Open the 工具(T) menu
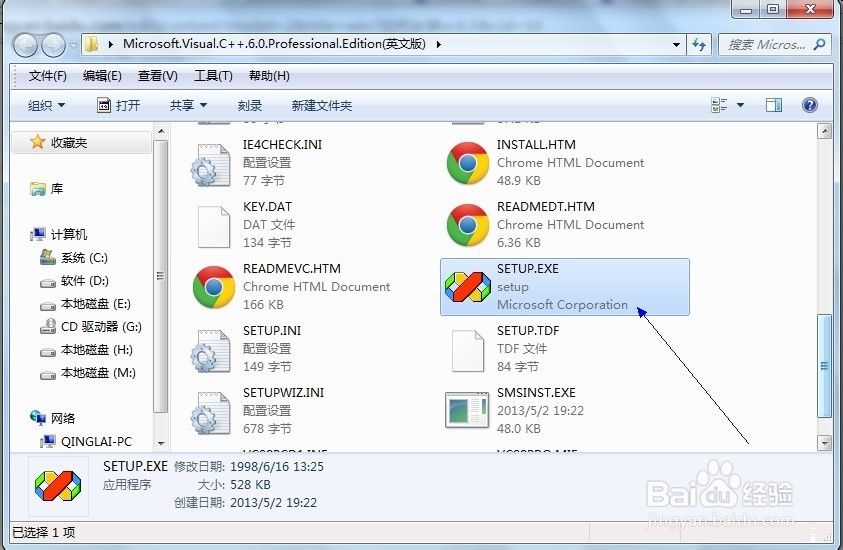The height and width of the screenshot is (550, 843). (213, 76)
